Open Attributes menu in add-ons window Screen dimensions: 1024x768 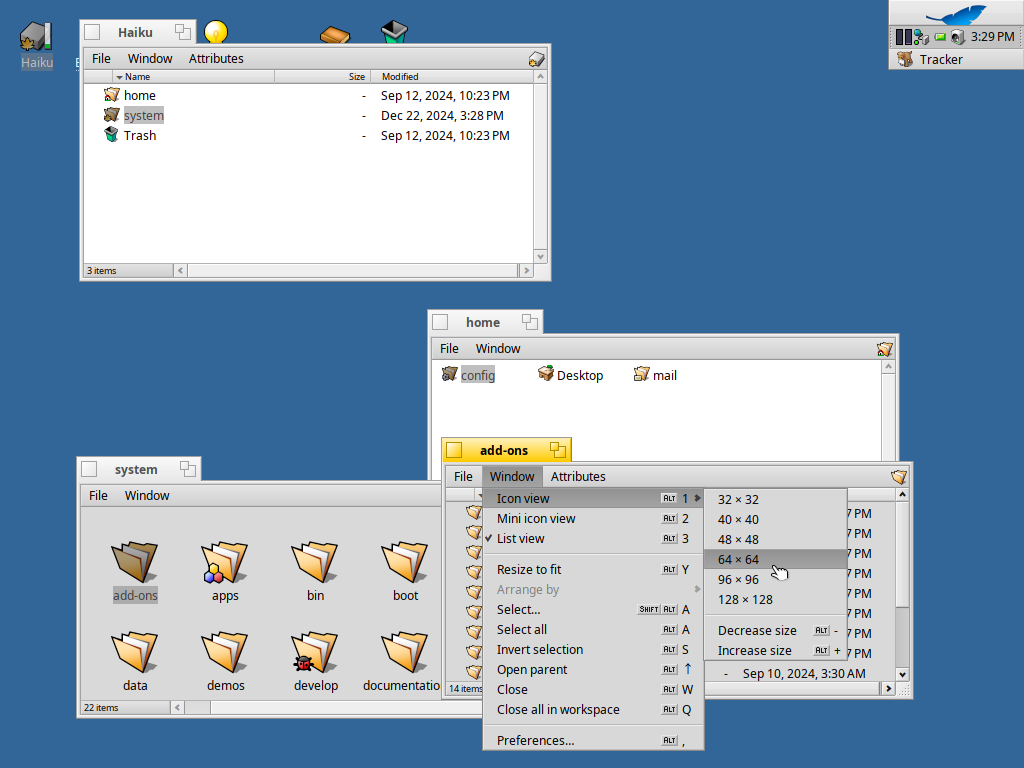[578, 477]
